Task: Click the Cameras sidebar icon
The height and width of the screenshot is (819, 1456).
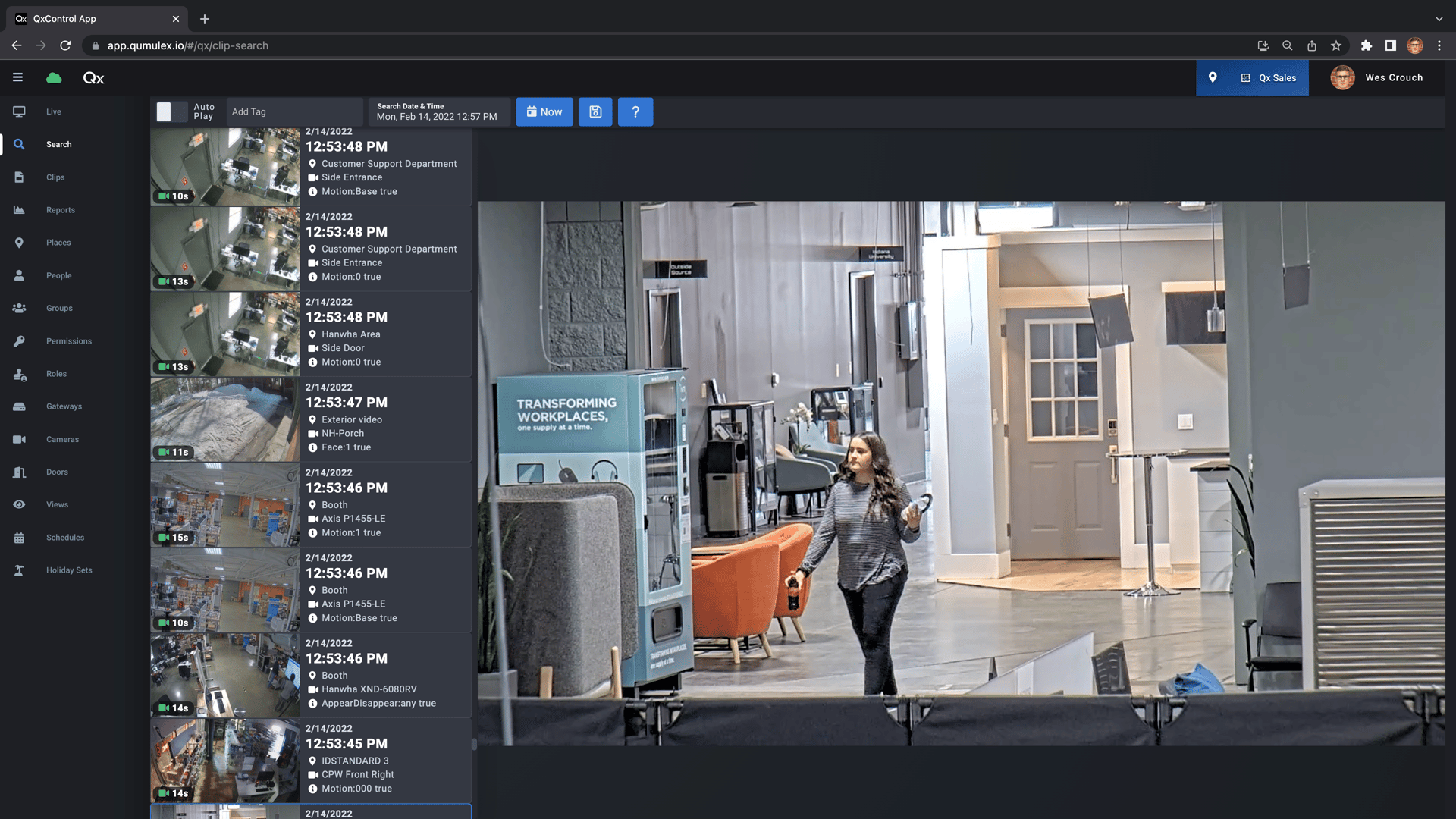Action: tap(19, 439)
